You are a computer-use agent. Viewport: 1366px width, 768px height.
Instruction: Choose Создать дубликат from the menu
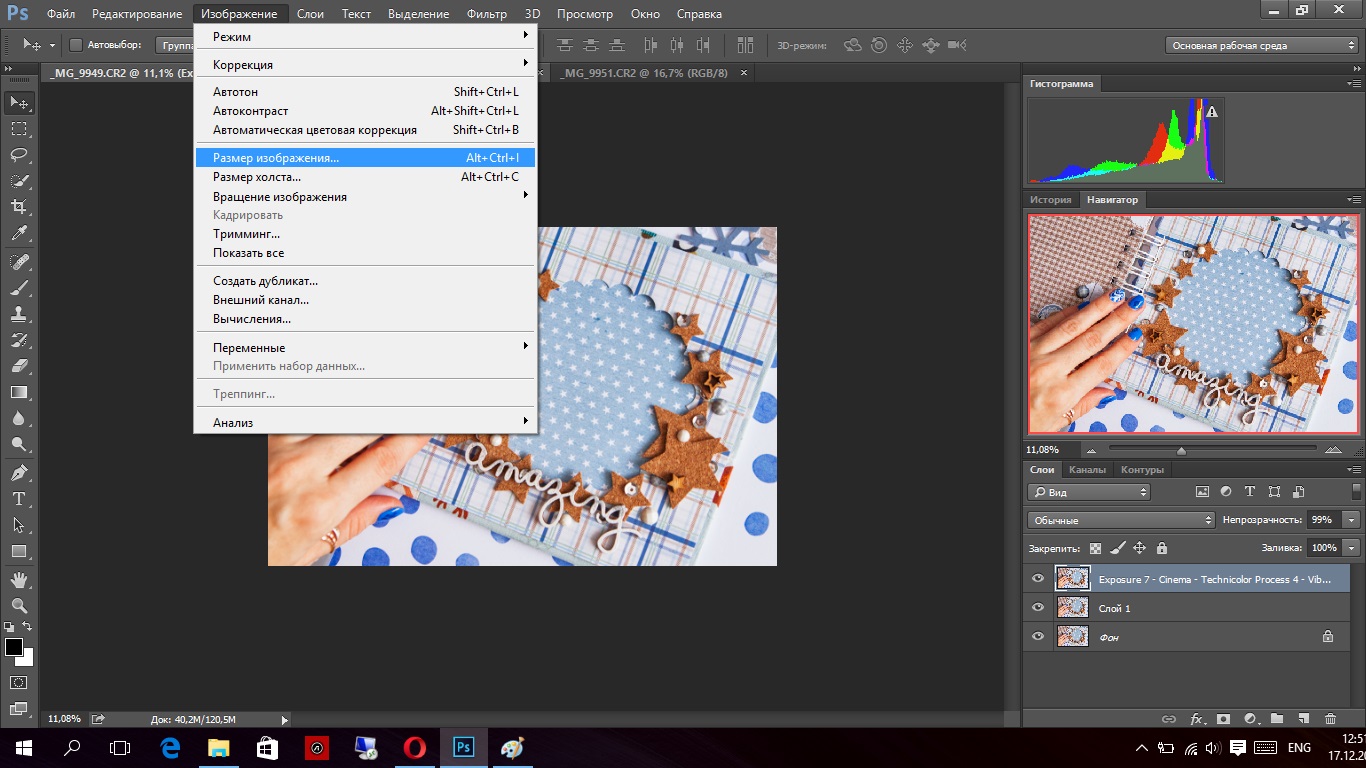click(365, 281)
